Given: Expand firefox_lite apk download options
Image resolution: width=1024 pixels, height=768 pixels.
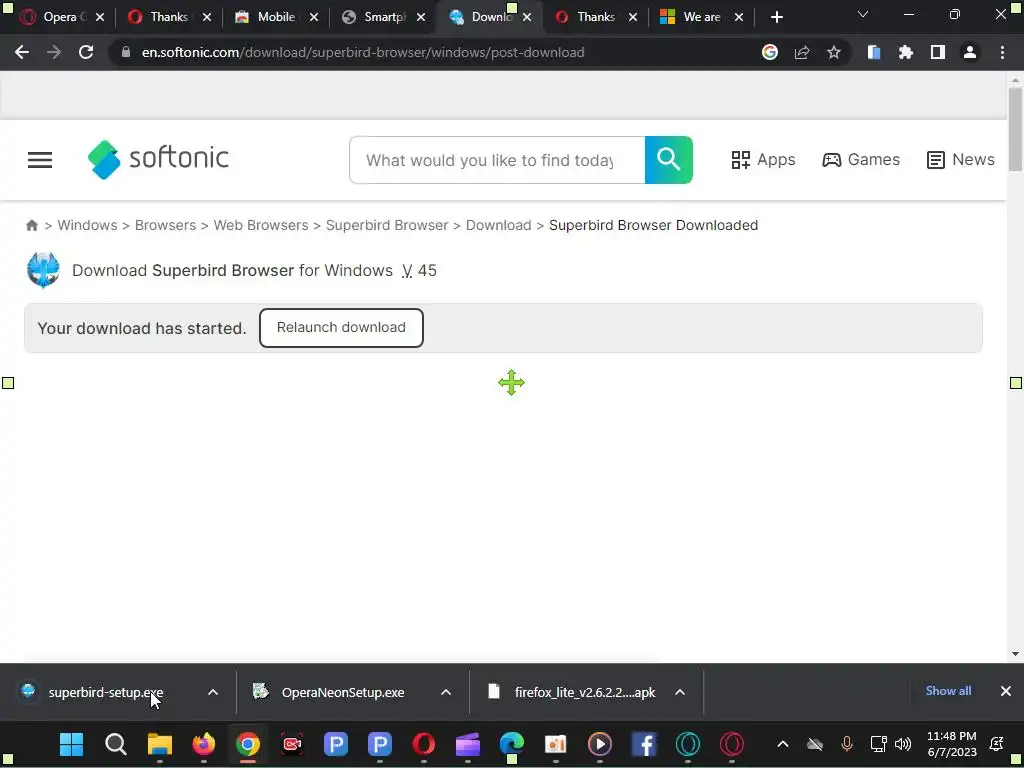Looking at the screenshot, I should coord(680,692).
